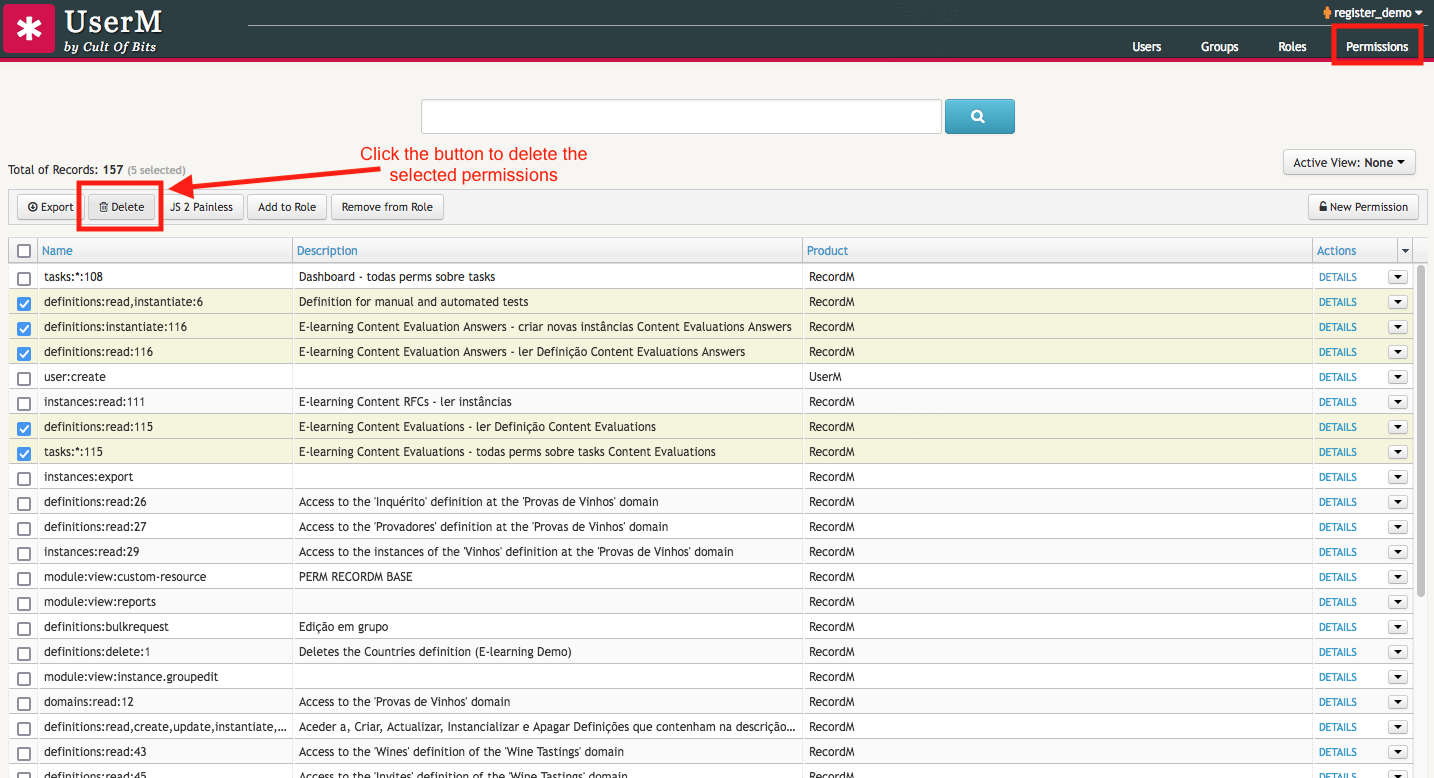
Task: Click the New Permission button
Action: 1363,207
